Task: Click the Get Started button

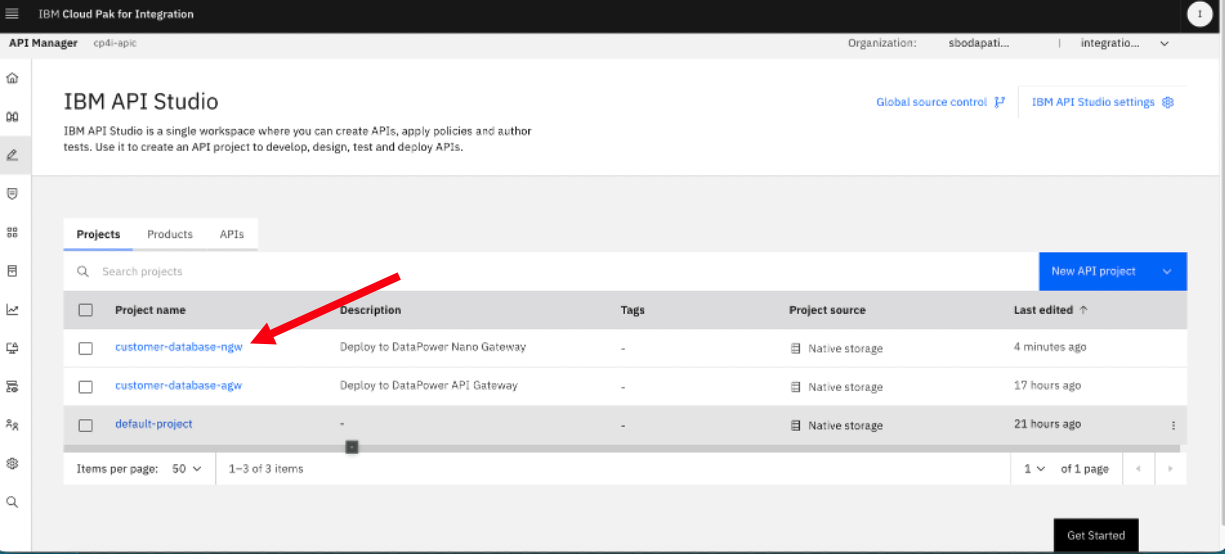Action: (1096, 535)
